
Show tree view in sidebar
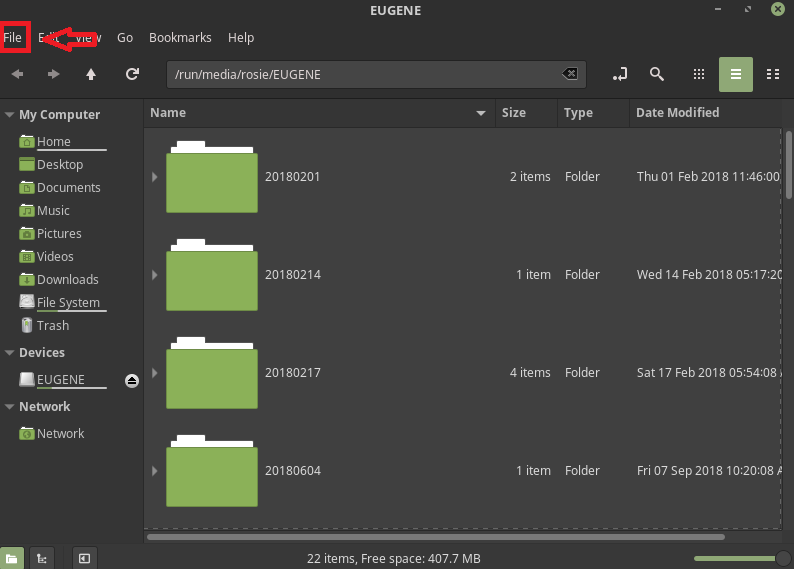coord(42,558)
